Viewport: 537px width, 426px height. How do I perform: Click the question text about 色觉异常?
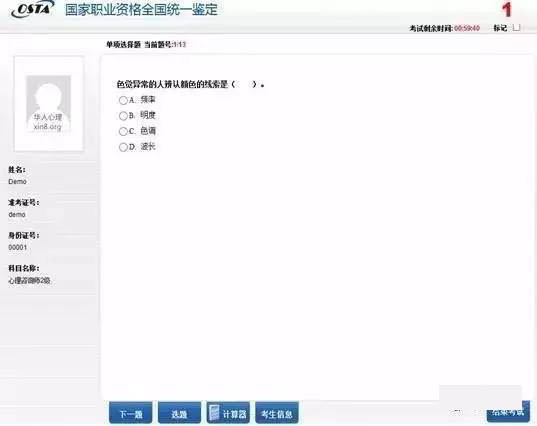tap(190, 84)
